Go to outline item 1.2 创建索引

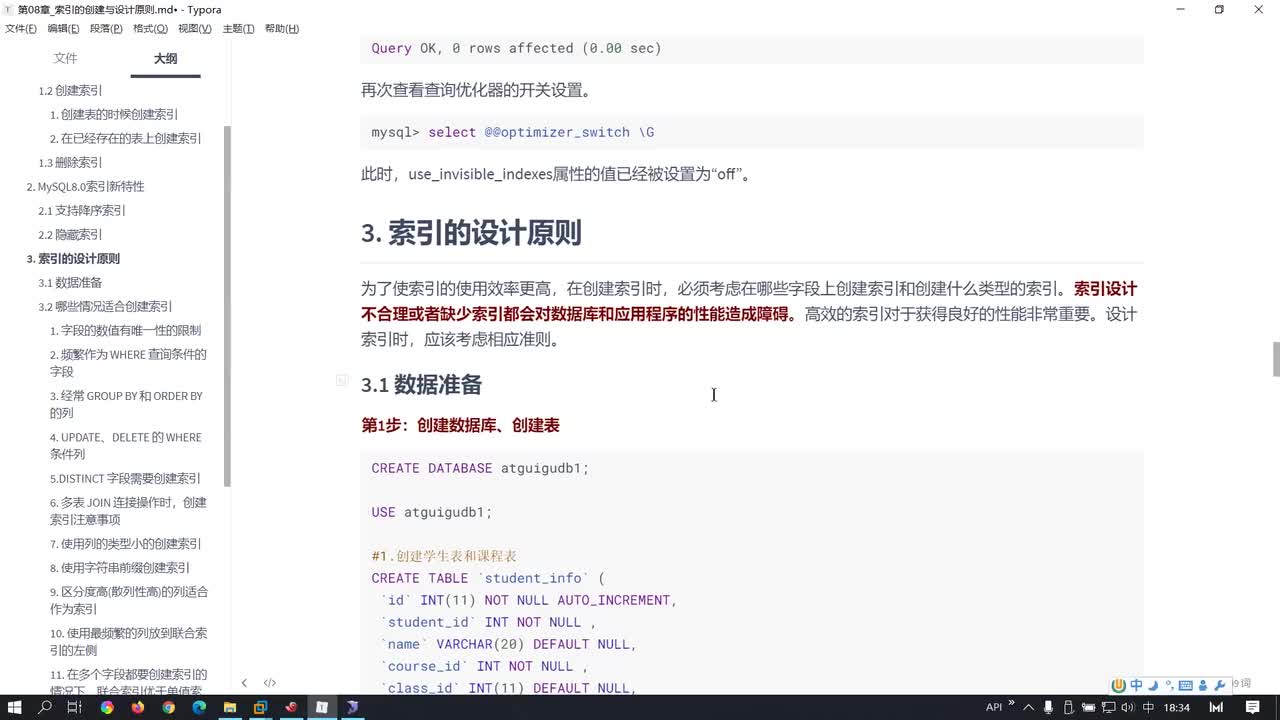coord(70,90)
